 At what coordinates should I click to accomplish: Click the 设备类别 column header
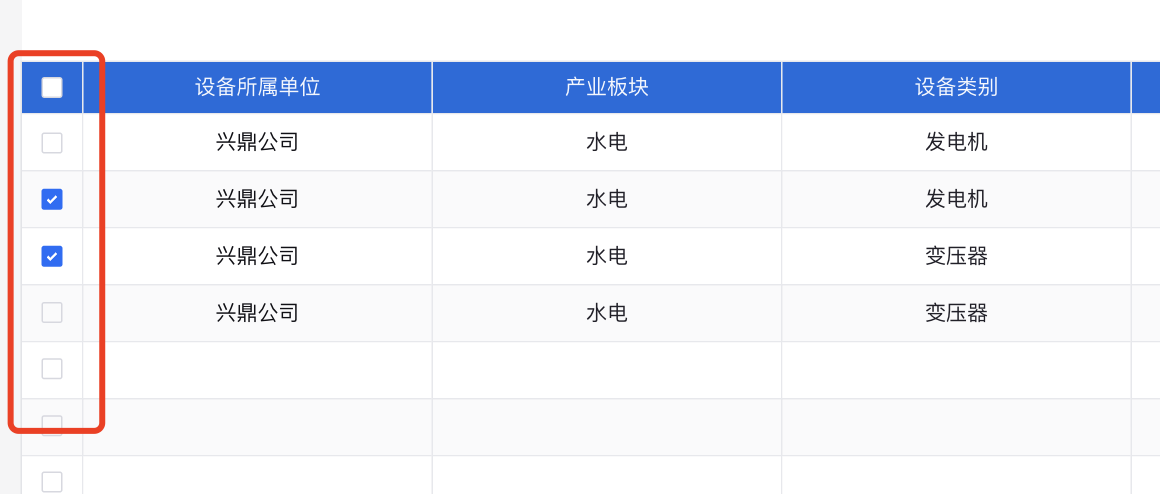pyautogui.click(x=956, y=87)
